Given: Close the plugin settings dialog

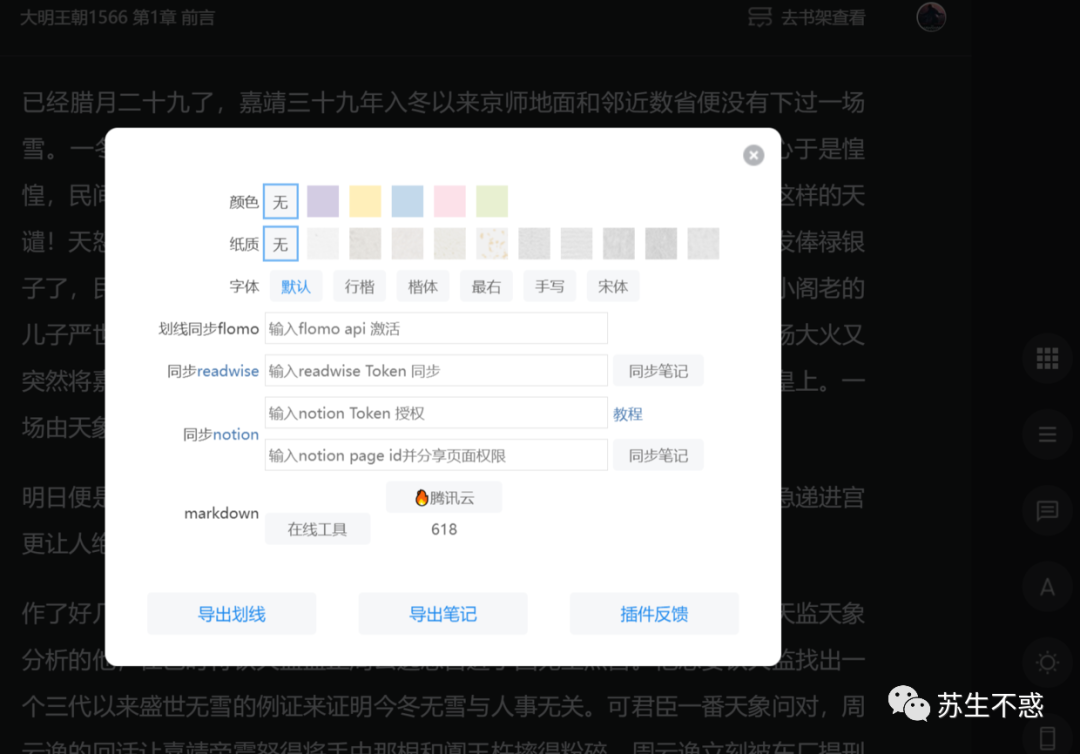Looking at the screenshot, I should (x=754, y=155).
